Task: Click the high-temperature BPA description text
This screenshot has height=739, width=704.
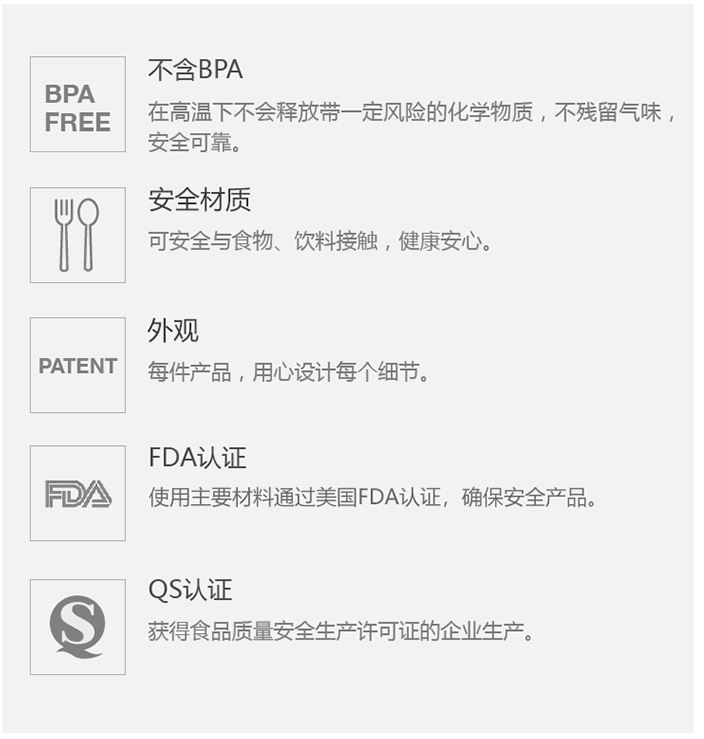Action: [412, 112]
